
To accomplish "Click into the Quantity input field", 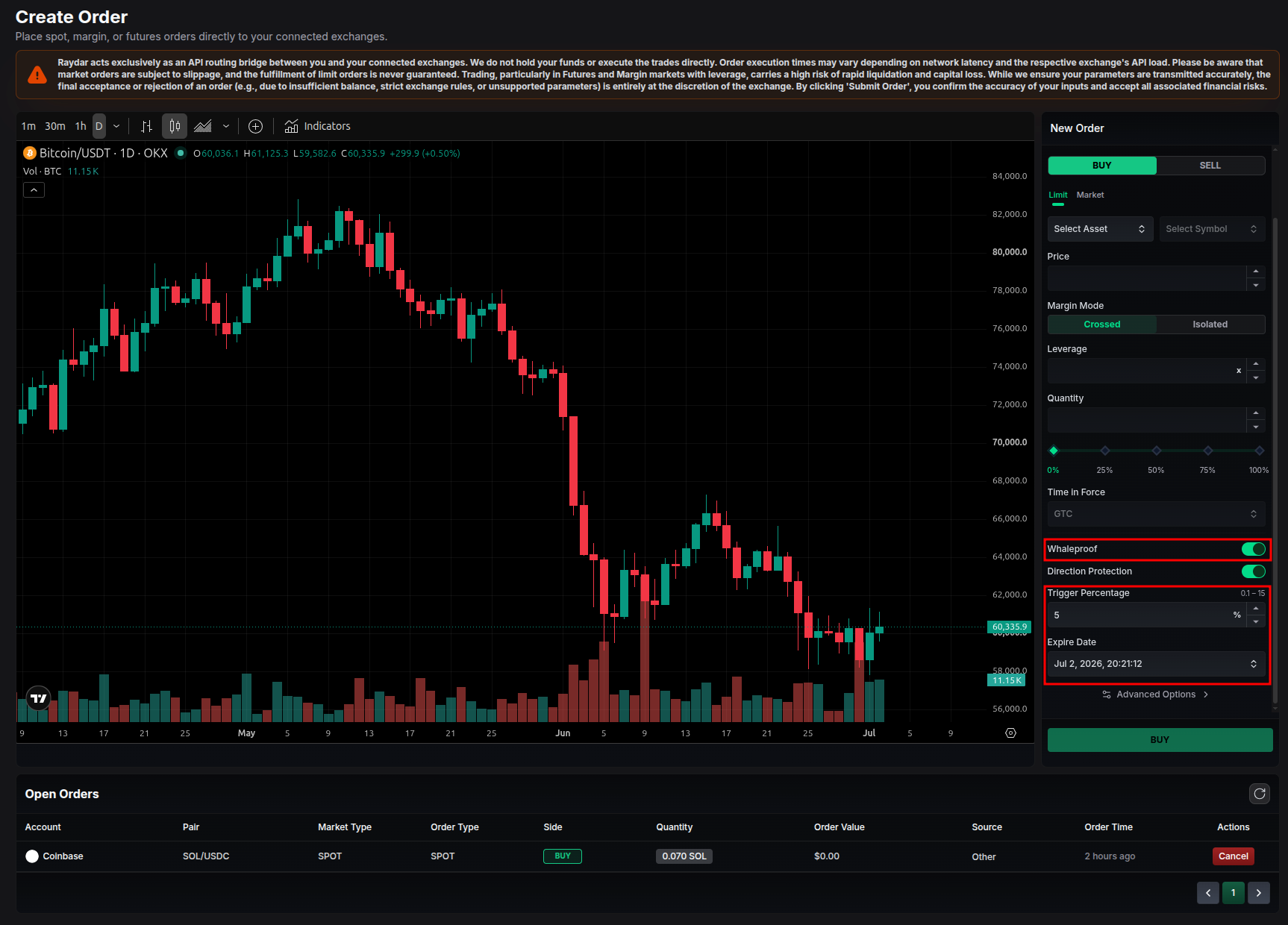I will [x=1147, y=420].
